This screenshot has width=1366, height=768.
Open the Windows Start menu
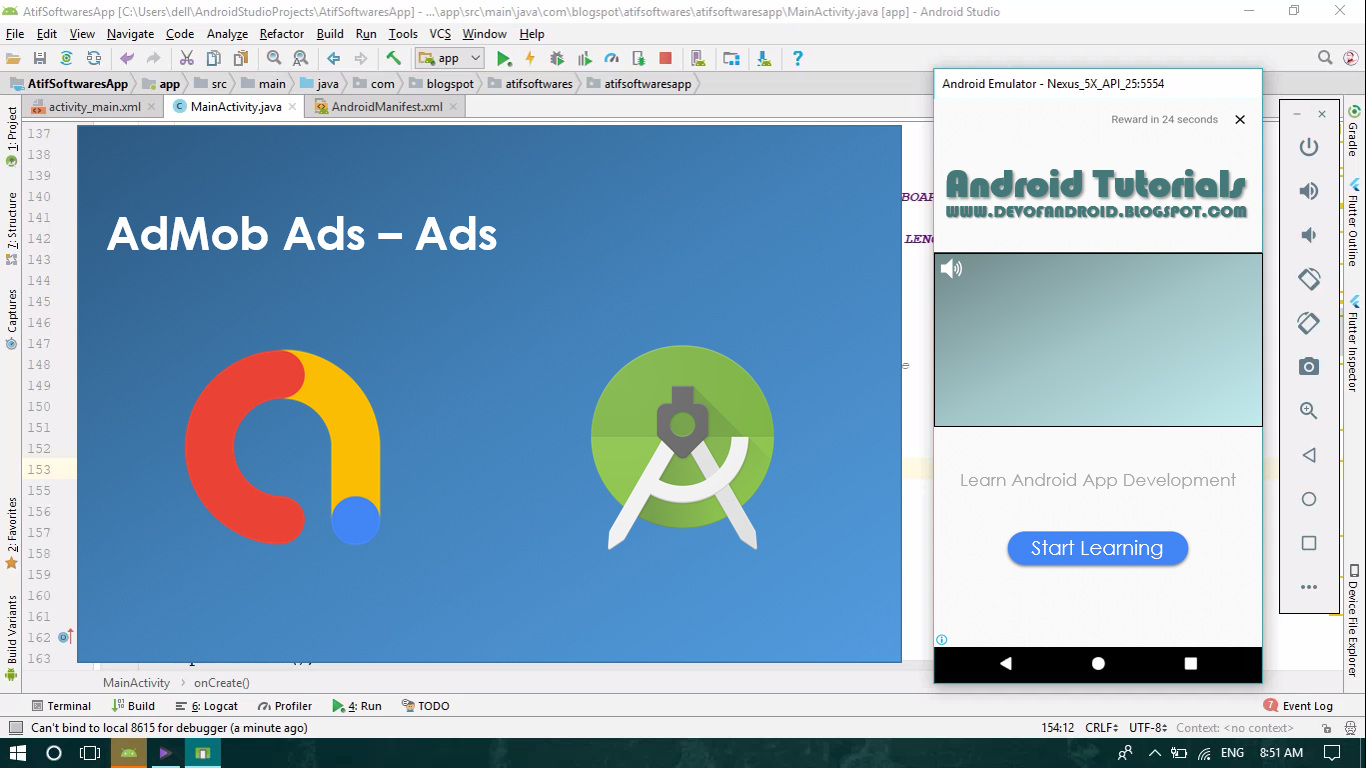[19, 753]
